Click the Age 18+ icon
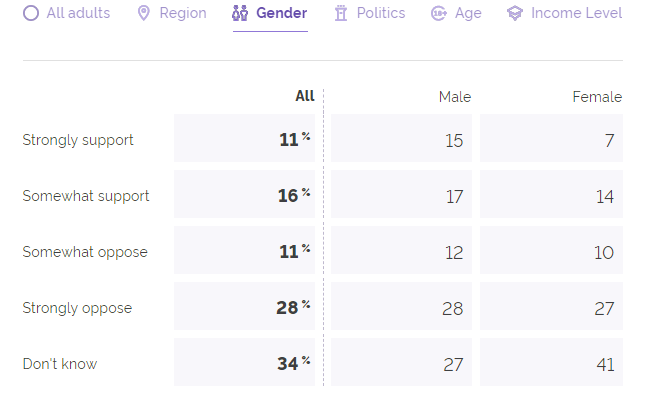 439,13
